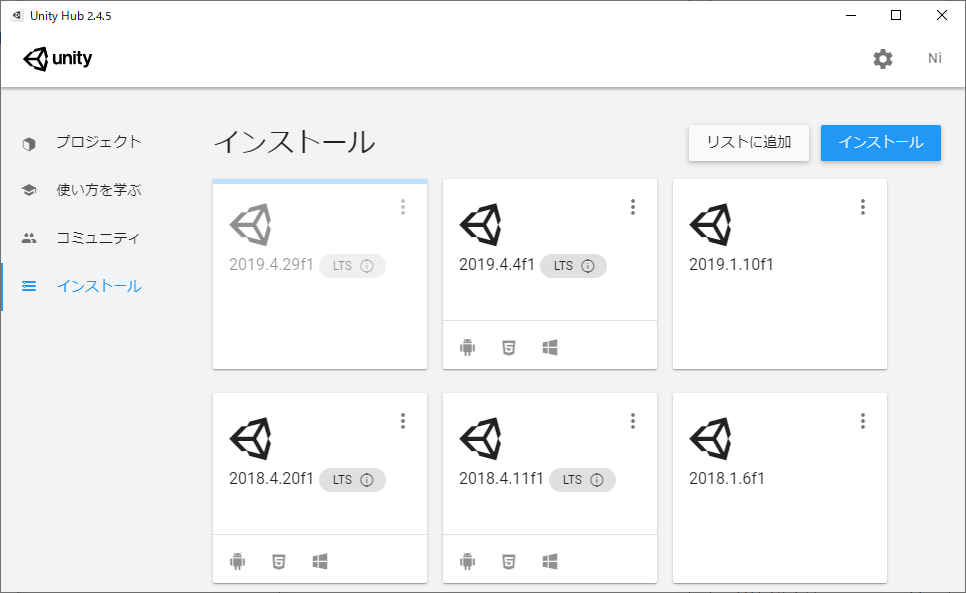Screen dimensions: 966x593
Task: Click the Unity logo on 2019.4.29f1 card
Action: [251, 225]
